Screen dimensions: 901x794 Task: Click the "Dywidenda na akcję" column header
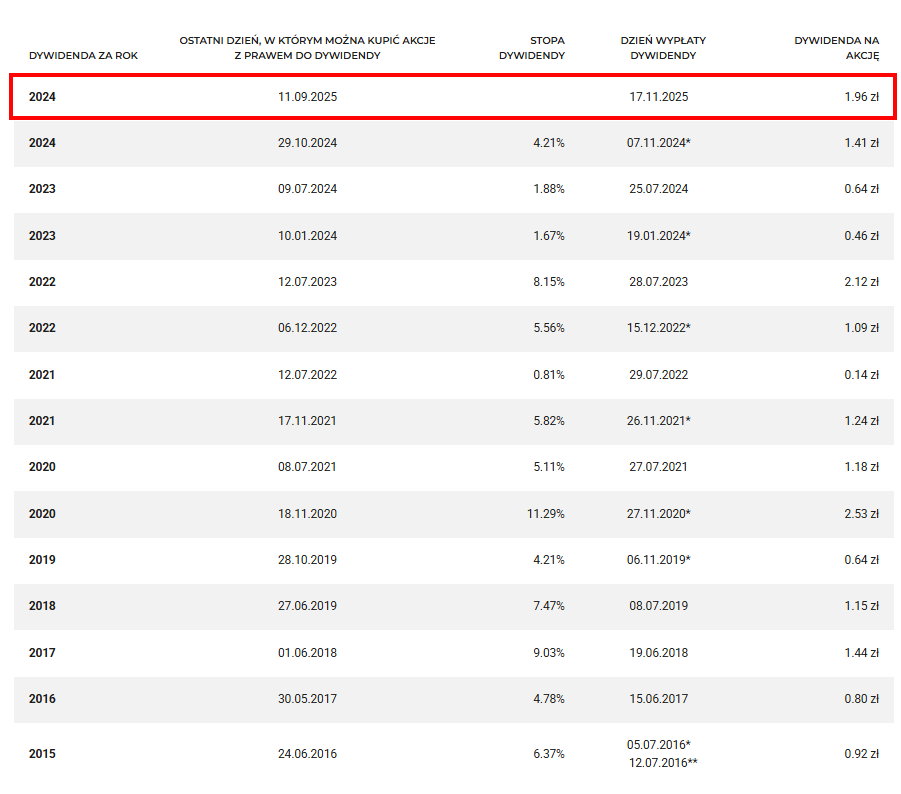[836, 48]
